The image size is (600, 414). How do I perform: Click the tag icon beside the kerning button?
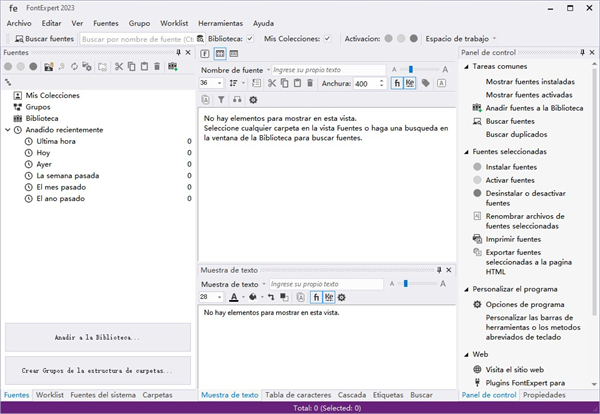[x=425, y=84]
